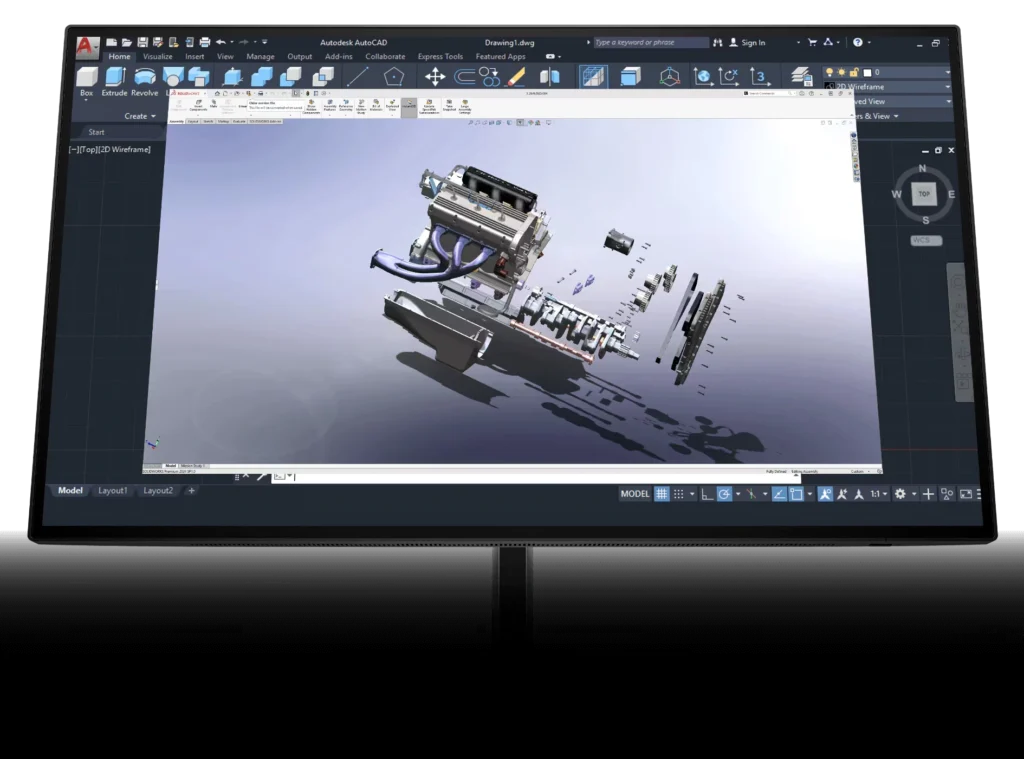Viewport: 1024px width, 759px height.
Task: Click the shopping cart Autodesk App Store icon
Action: click(812, 42)
